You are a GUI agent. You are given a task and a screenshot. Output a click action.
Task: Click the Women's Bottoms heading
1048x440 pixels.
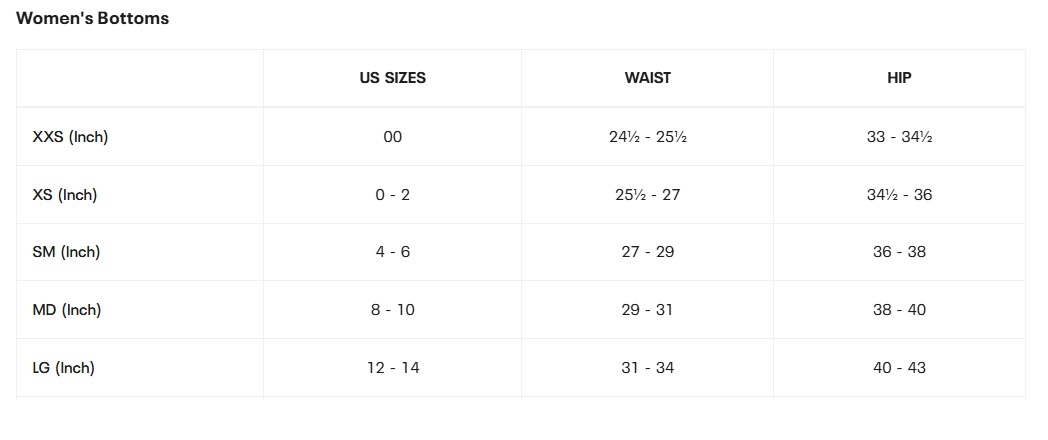coord(92,18)
